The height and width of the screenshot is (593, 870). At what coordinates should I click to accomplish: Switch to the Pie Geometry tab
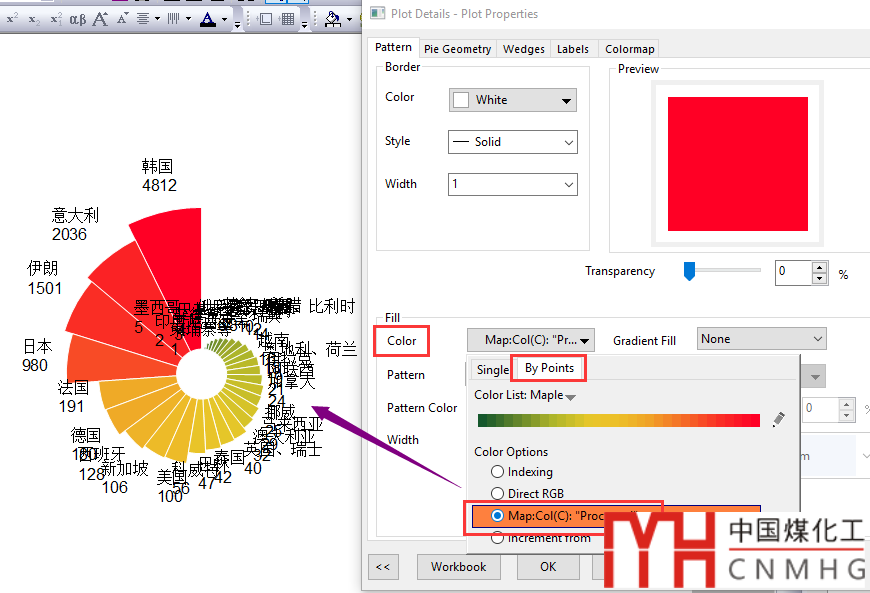click(x=457, y=49)
